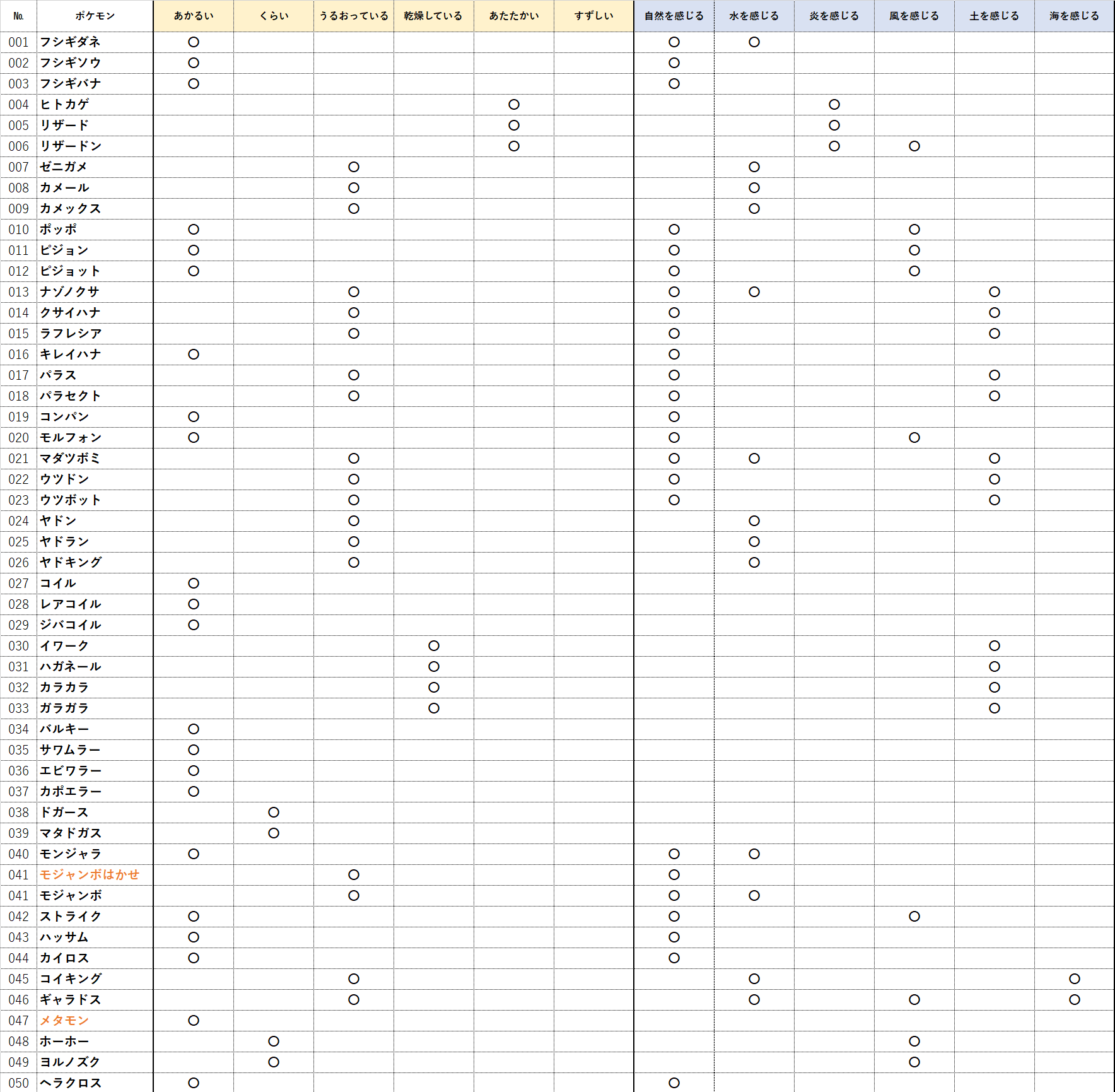The height and width of the screenshot is (1092, 1115).
Task: Select the 海を感じる column header
Action: (x=1074, y=16)
